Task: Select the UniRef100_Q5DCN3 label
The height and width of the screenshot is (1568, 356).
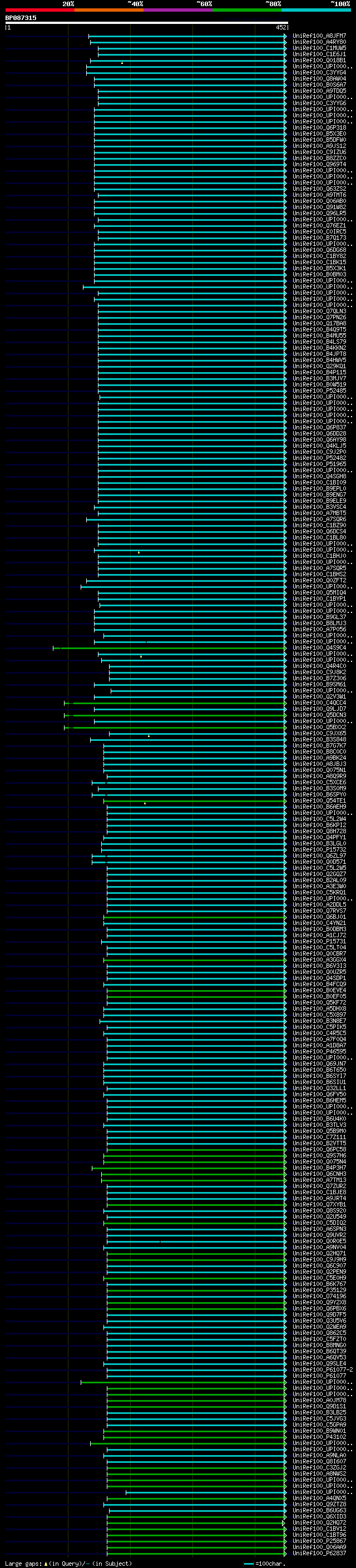Action: (319, 715)
